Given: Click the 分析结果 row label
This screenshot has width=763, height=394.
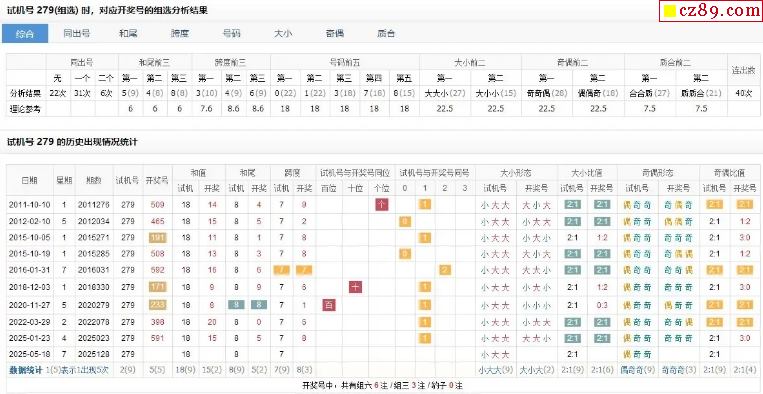Looking at the screenshot, I should (26, 93).
